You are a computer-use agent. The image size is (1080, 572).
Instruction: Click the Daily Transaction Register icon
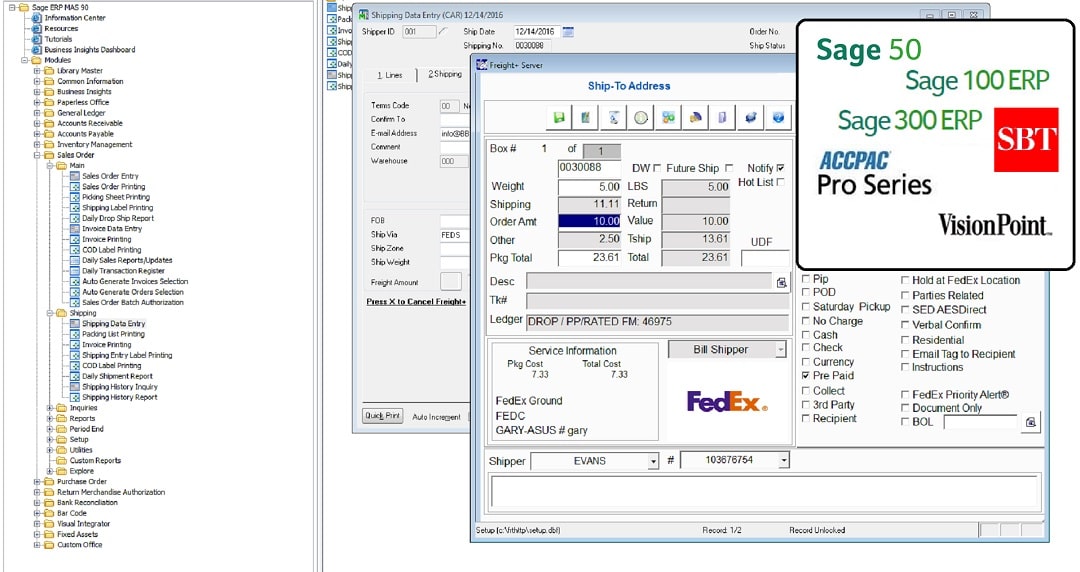pos(75,271)
